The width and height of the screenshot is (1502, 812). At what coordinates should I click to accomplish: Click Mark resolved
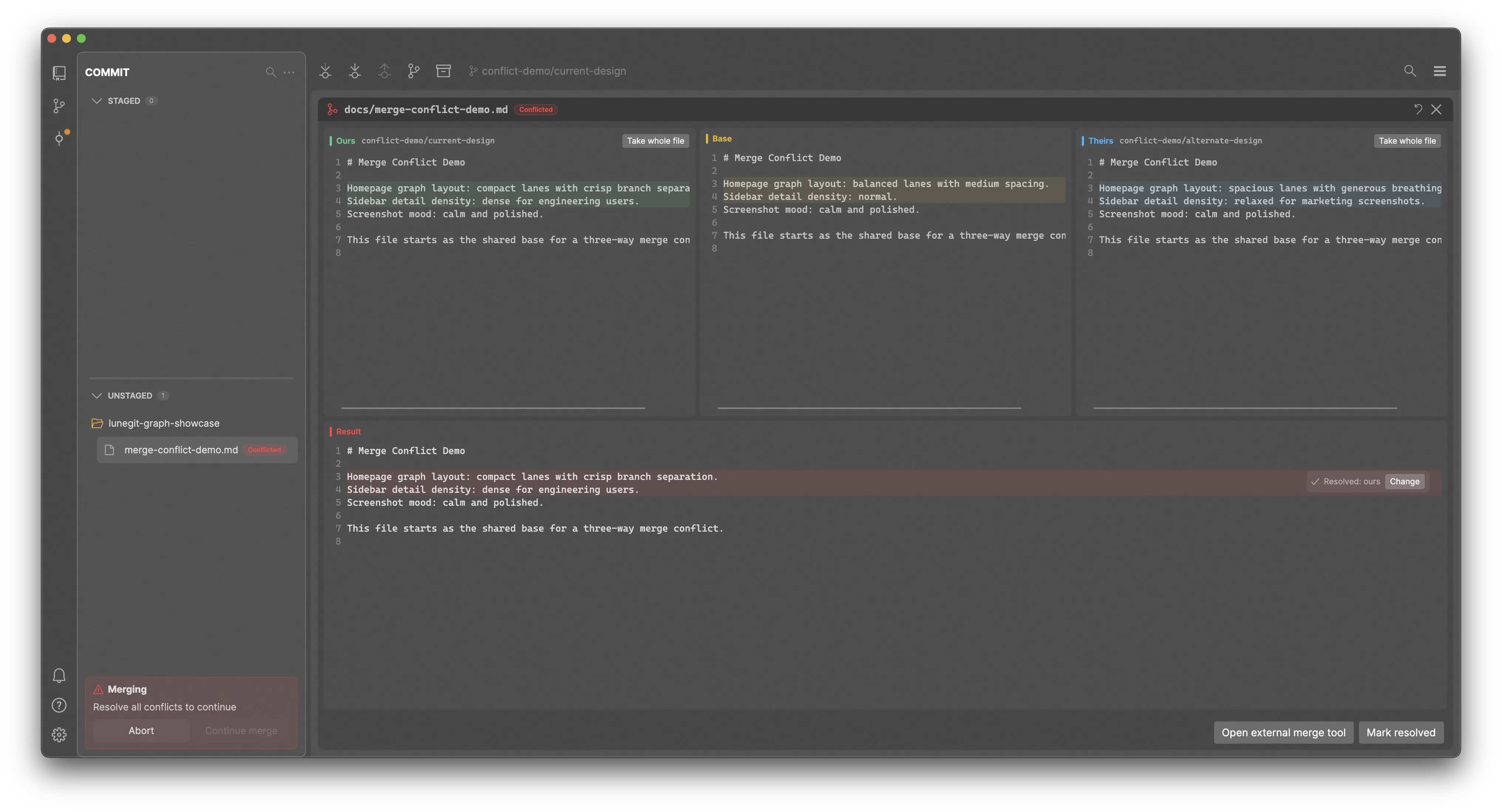(1400, 733)
